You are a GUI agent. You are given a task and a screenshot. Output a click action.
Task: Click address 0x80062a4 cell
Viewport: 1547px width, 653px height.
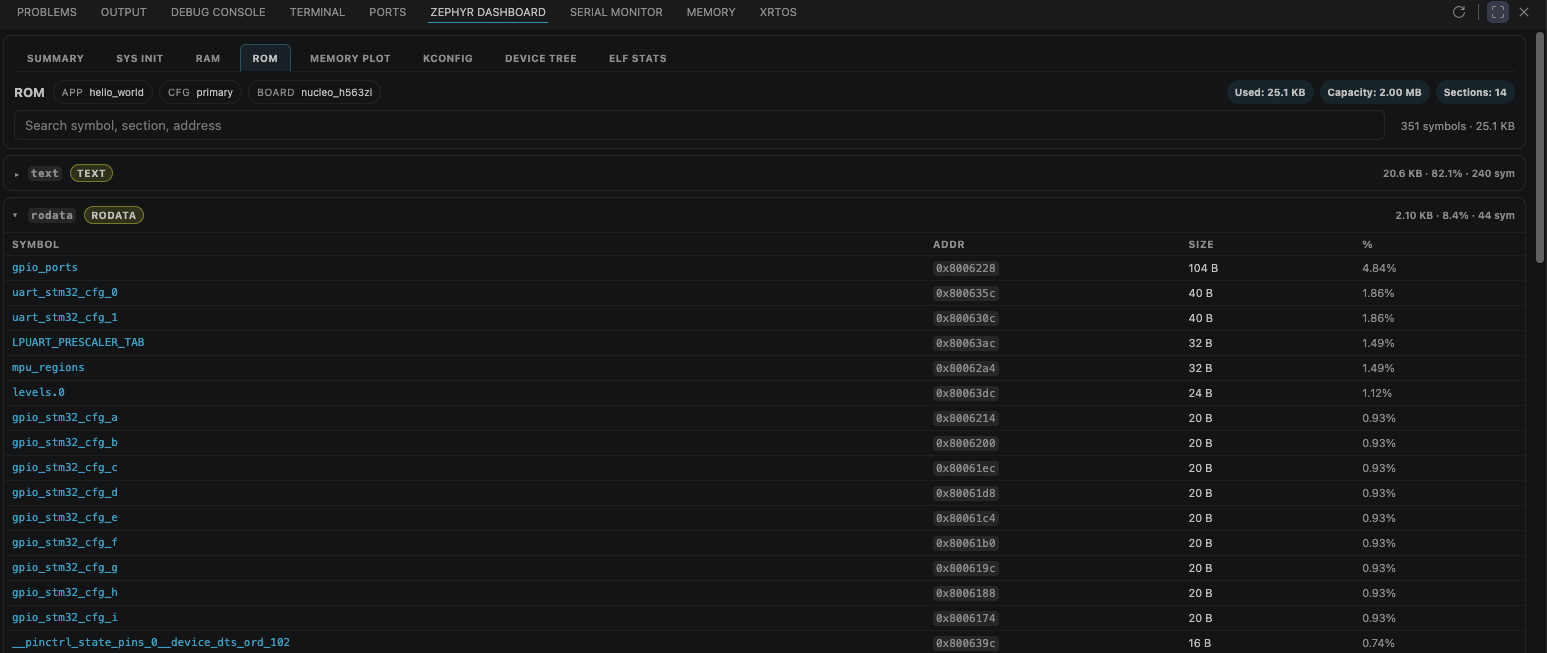(x=966, y=368)
